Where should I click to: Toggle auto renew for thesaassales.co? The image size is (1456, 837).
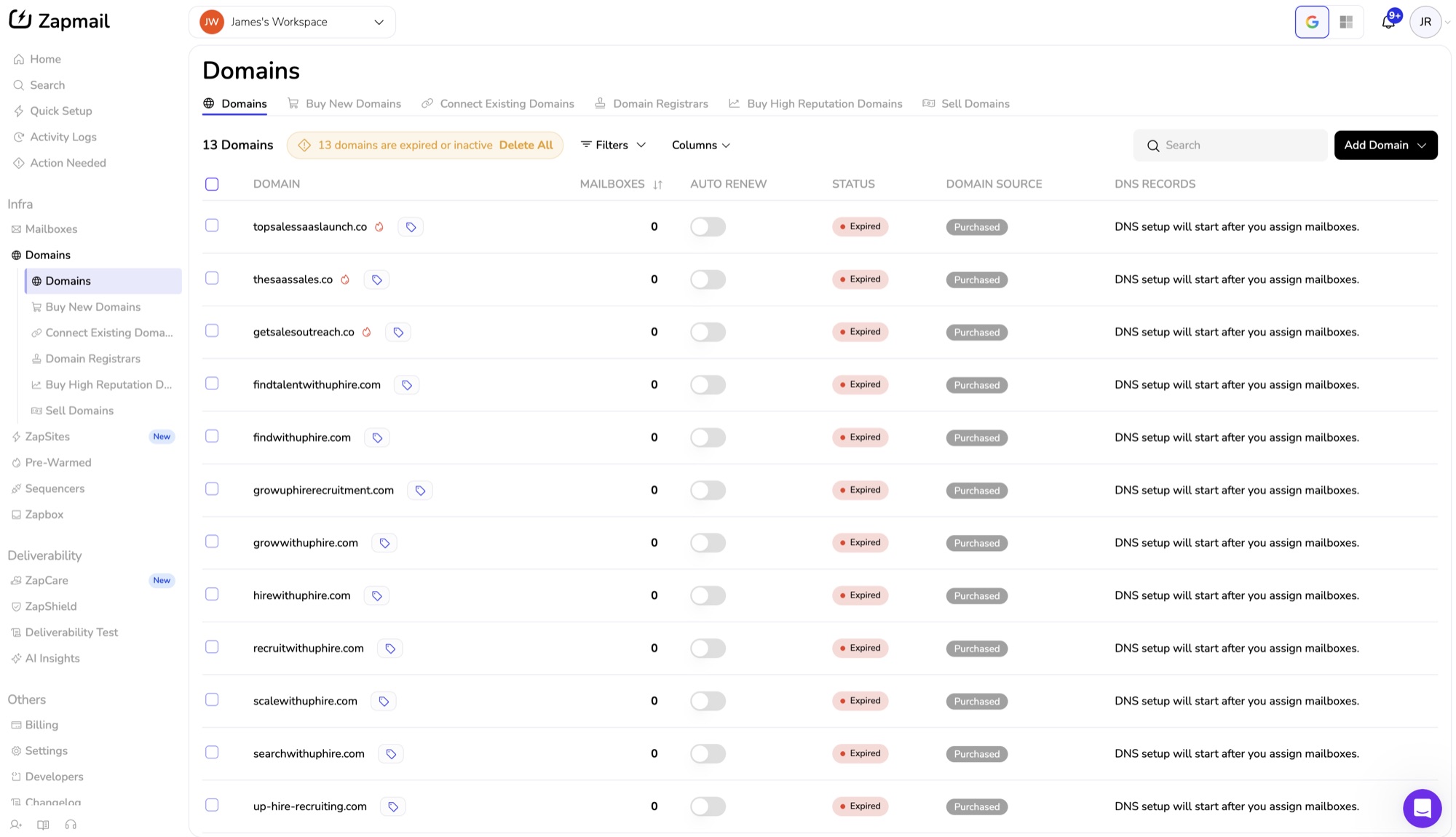point(708,279)
